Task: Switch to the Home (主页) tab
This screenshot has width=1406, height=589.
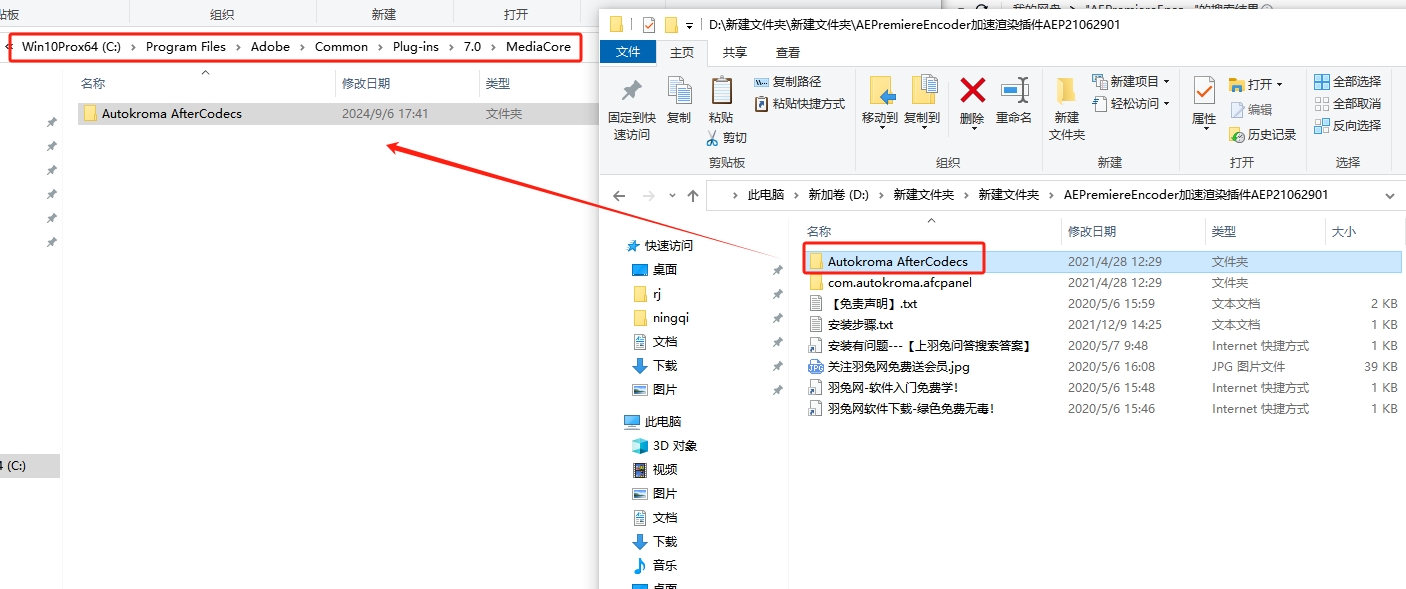Action: [x=682, y=53]
